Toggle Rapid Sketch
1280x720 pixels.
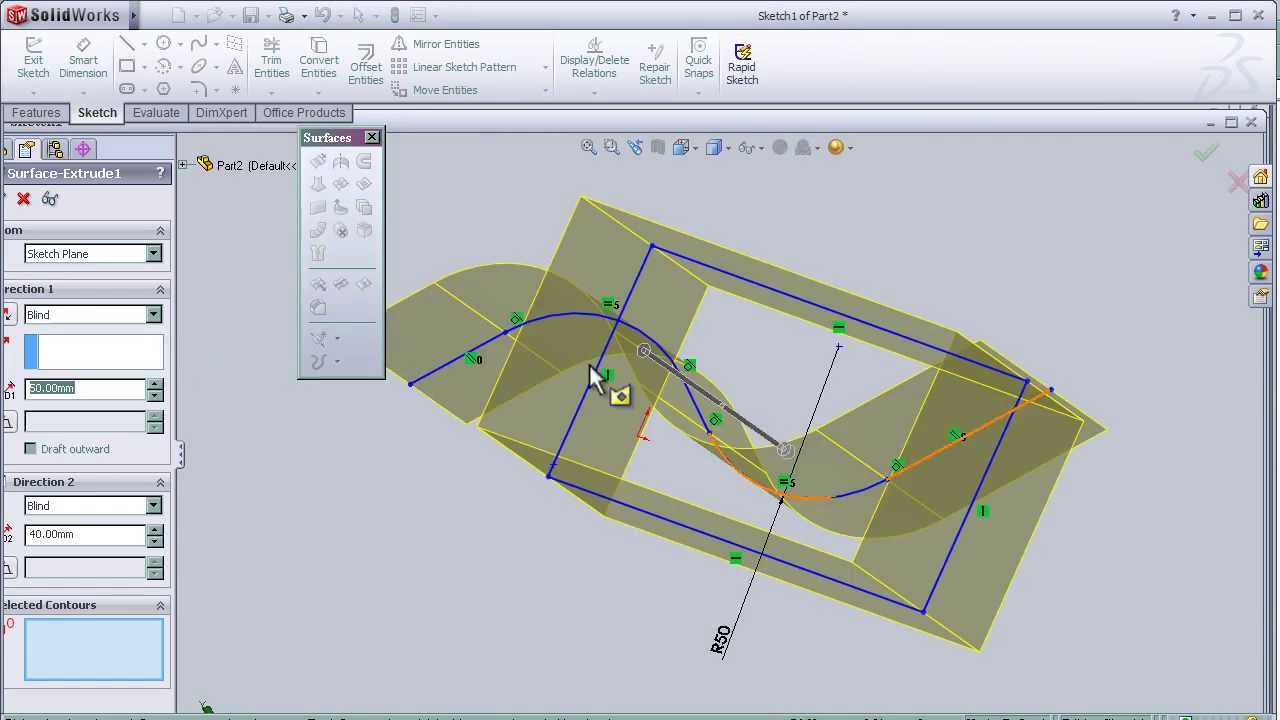pyautogui.click(x=742, y=65)
